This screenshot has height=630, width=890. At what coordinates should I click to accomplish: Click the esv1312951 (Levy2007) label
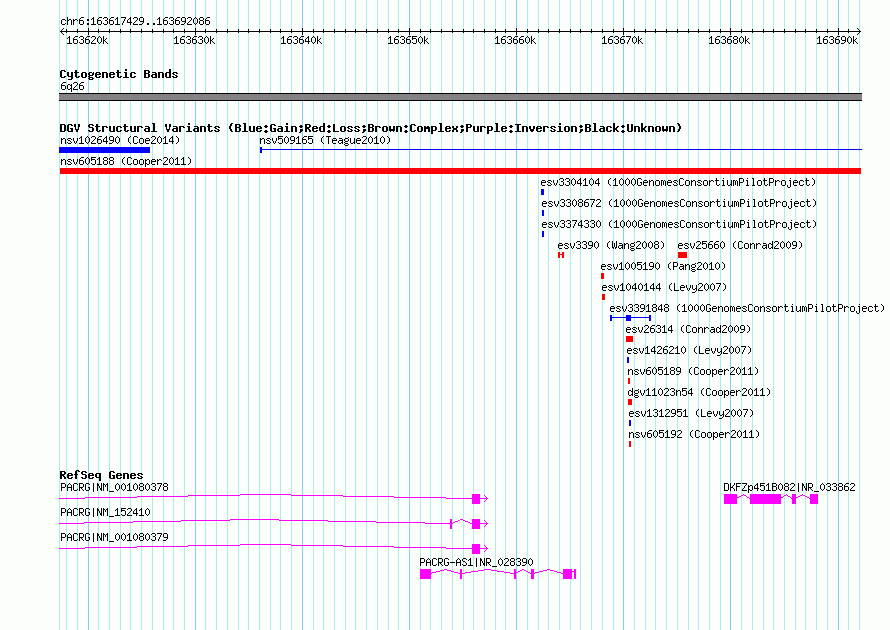point(691,413)
